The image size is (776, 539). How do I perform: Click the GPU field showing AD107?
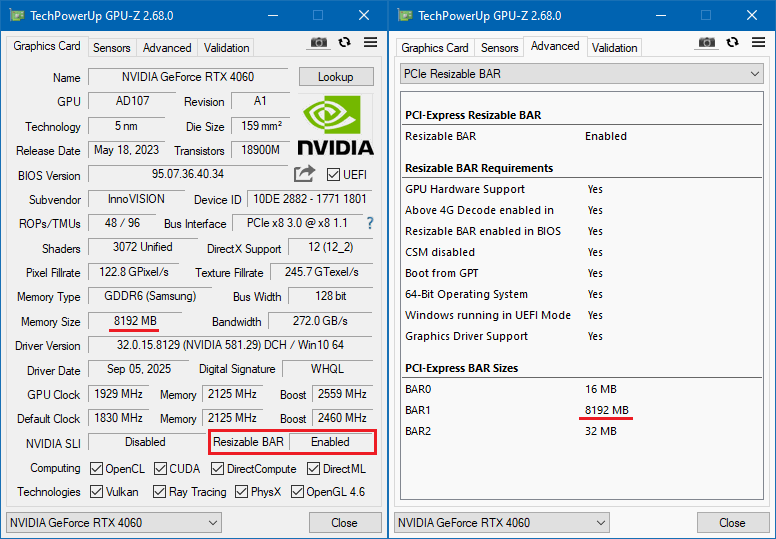click(x=132, y=101)
